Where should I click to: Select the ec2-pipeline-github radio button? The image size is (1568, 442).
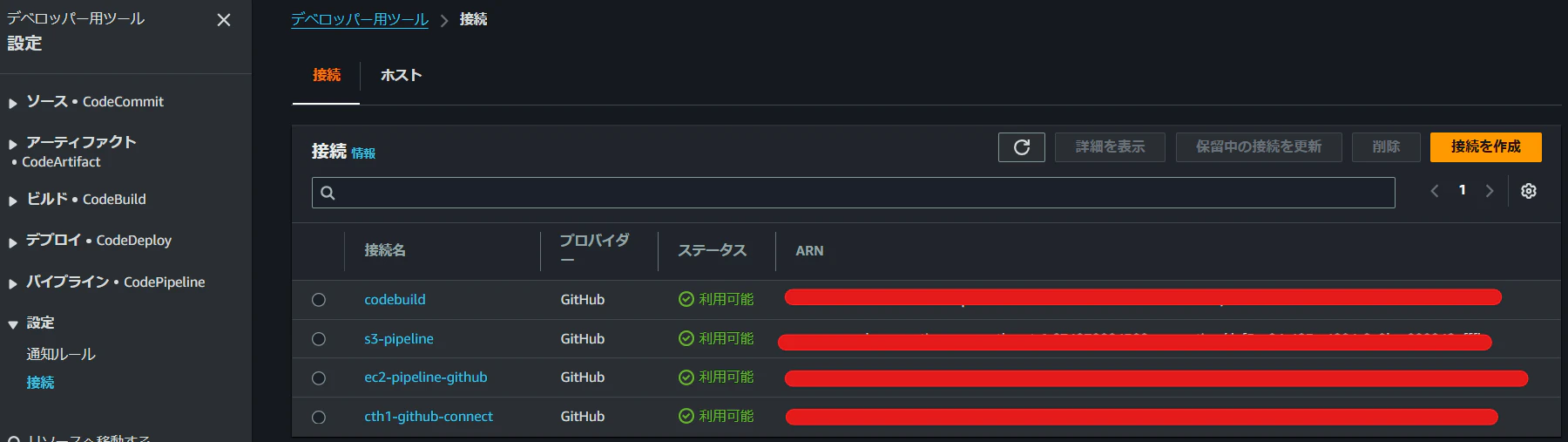319,378
